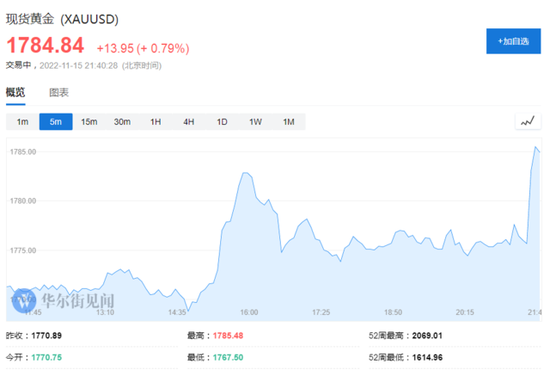Screen dimensions: 550x370
Task: Click the 14:35 time axis label
Action: click(177, 312)
